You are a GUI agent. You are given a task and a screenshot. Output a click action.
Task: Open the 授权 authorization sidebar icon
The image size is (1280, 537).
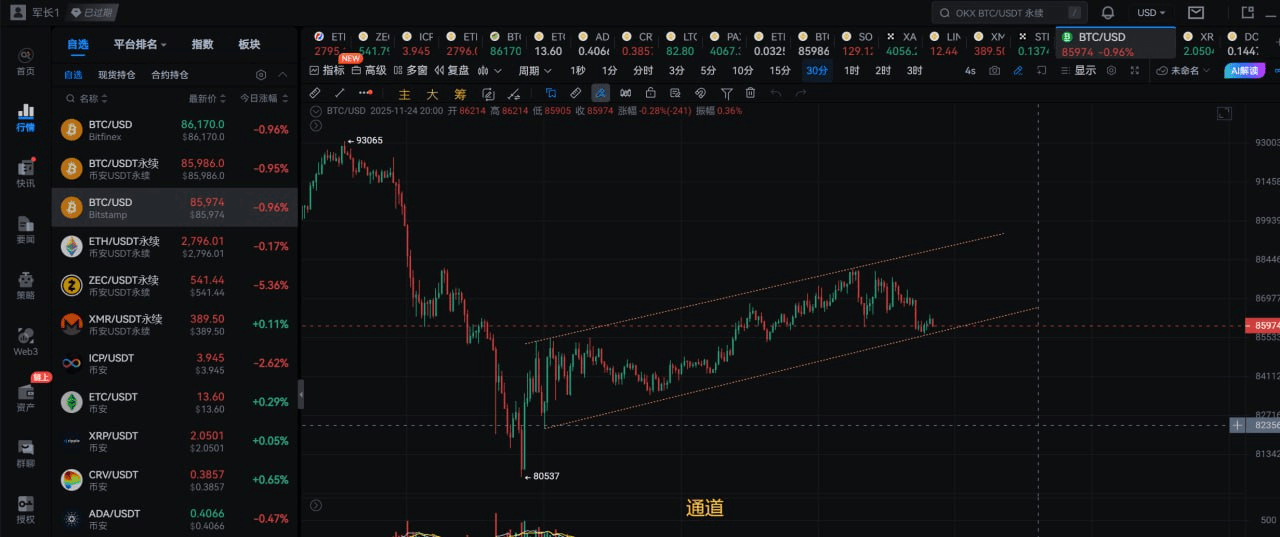pyautogui.click(x=25, y=509)
